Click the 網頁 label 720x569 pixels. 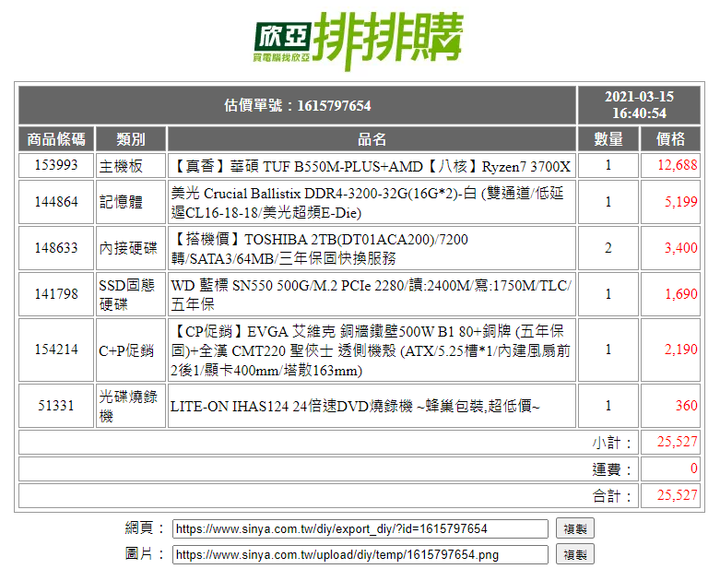point(144,528)
